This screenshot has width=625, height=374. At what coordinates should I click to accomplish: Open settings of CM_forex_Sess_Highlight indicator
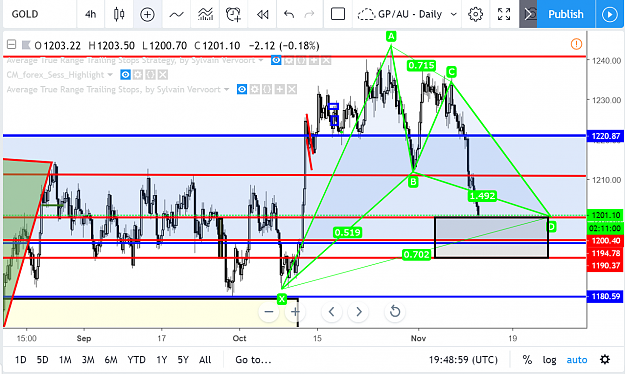[138, 75]
